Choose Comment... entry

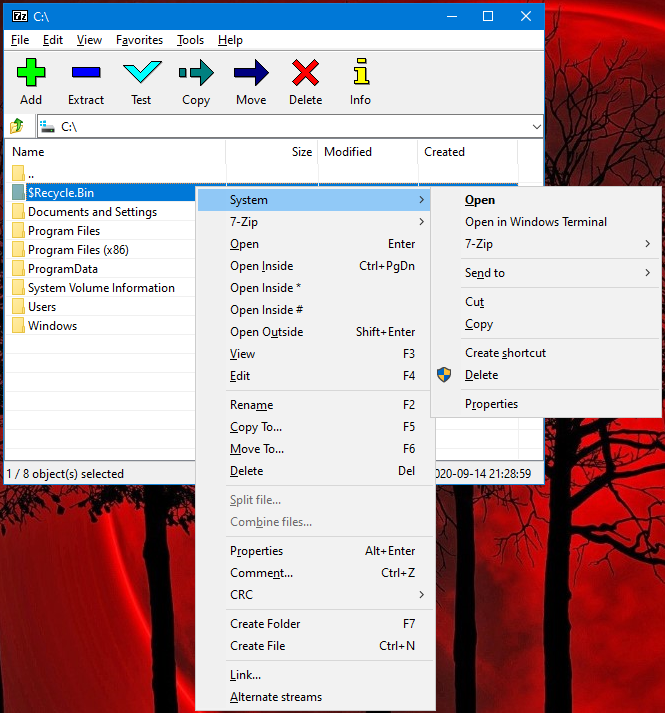(x=315, y=572)
